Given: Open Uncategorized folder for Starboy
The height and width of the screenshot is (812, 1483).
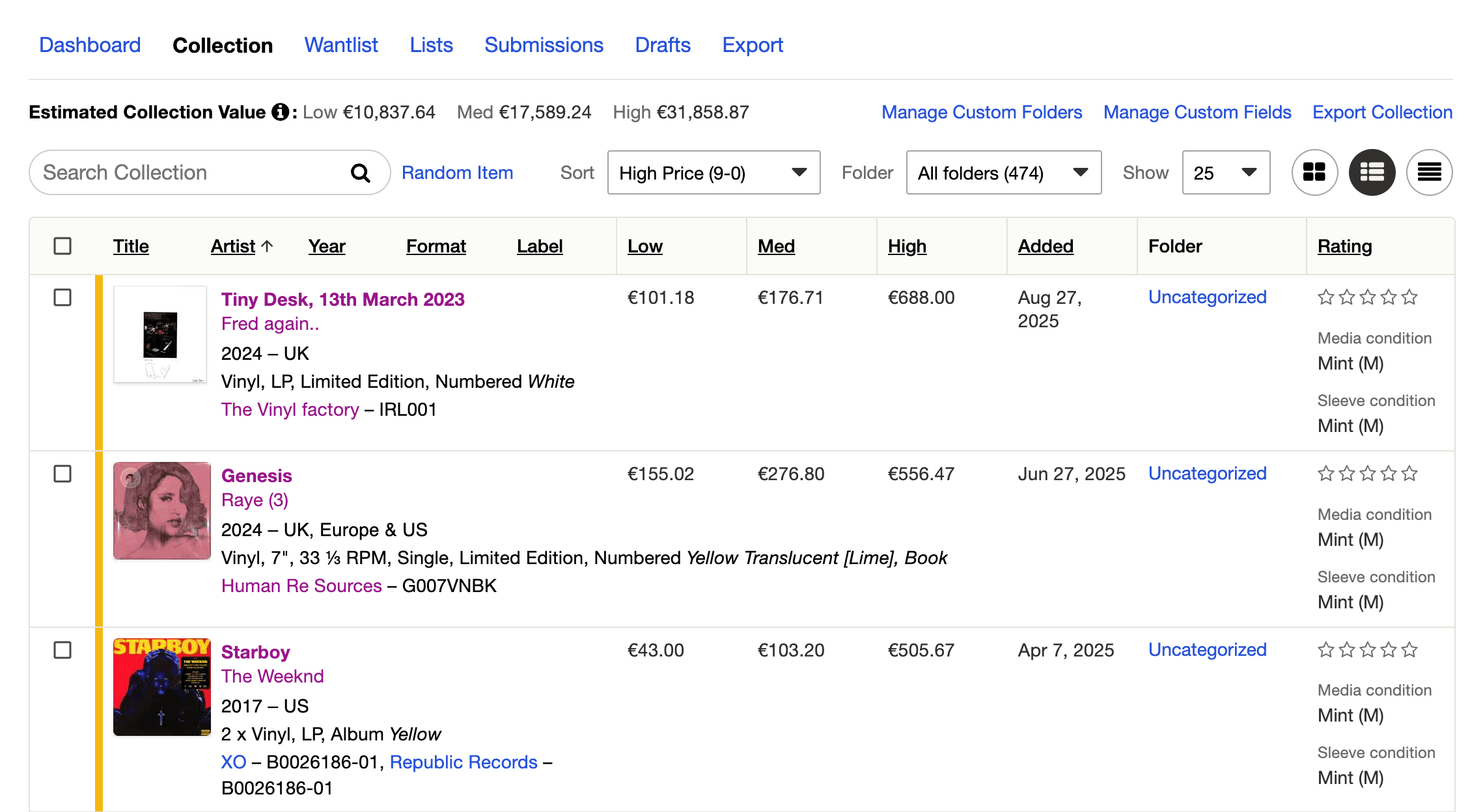Looking at the screenshot, I should coord(1207,649).
